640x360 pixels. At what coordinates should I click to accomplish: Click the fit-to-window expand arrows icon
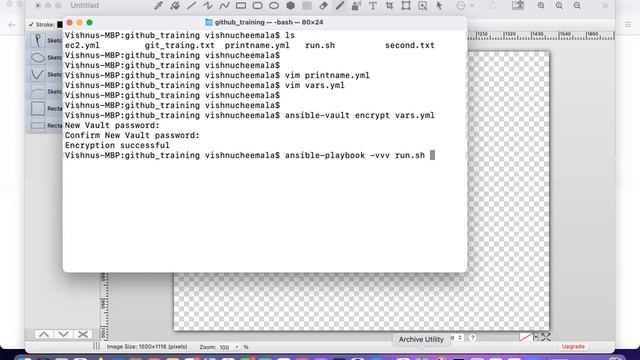(x=546, y=337)
